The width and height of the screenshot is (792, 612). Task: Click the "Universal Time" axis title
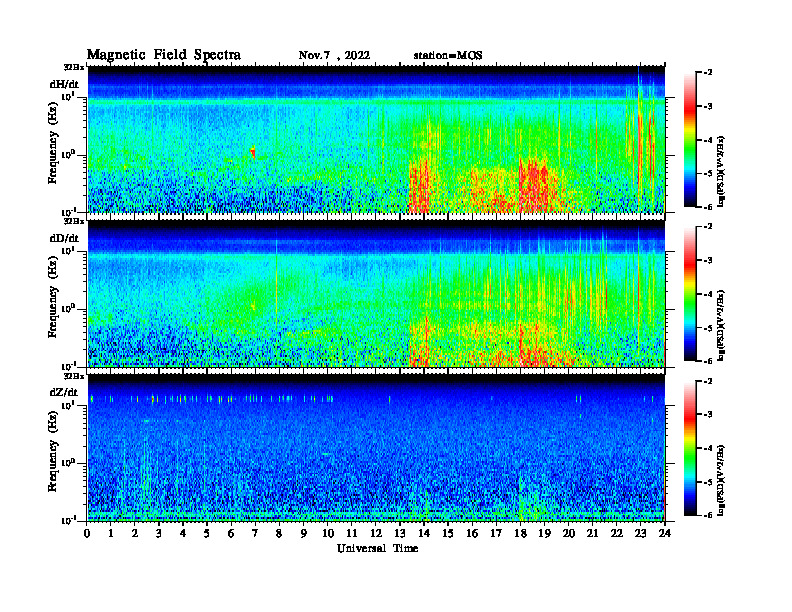coord(377,548)
